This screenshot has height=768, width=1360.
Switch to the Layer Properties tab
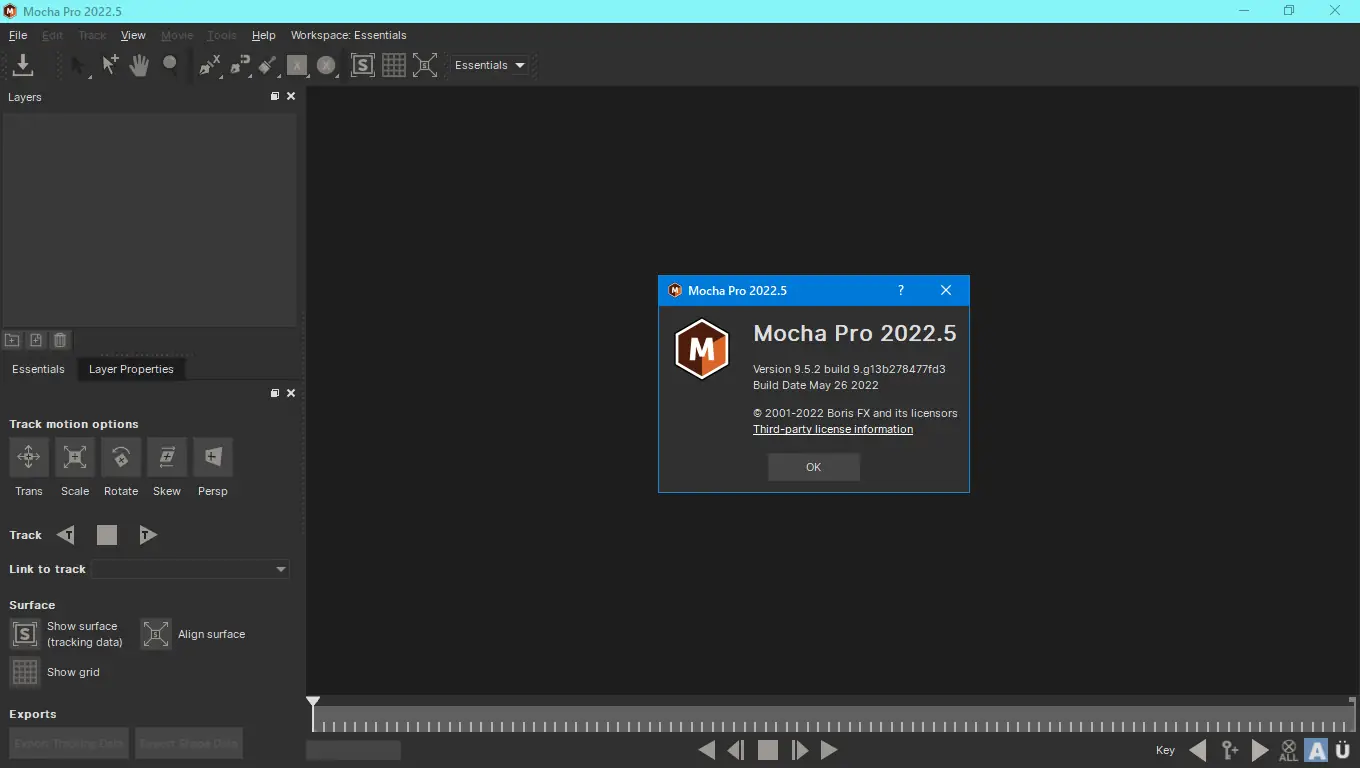131,369
